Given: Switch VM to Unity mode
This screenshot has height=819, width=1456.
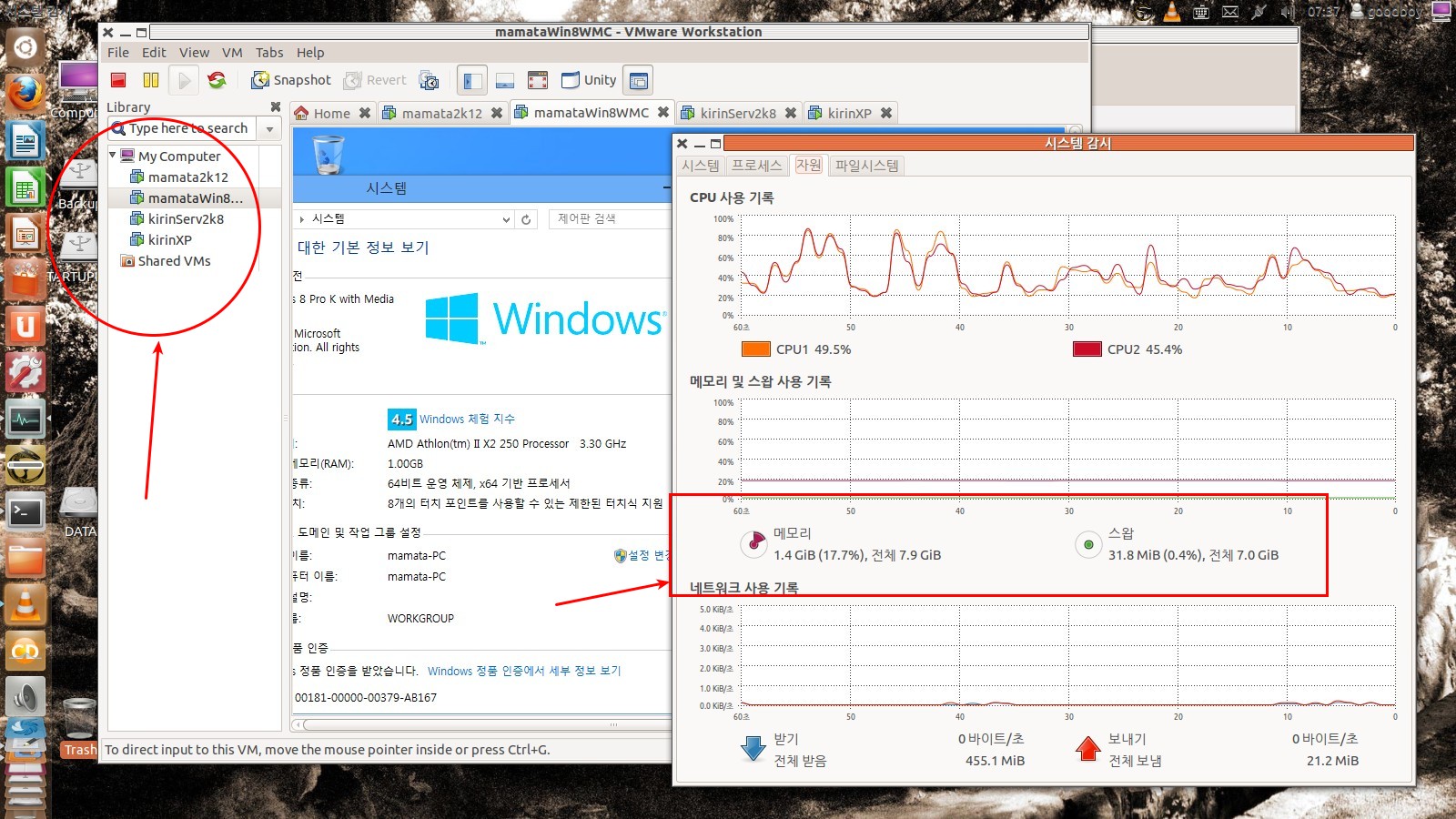Looking at the screenshot, I should pos(589,80).
